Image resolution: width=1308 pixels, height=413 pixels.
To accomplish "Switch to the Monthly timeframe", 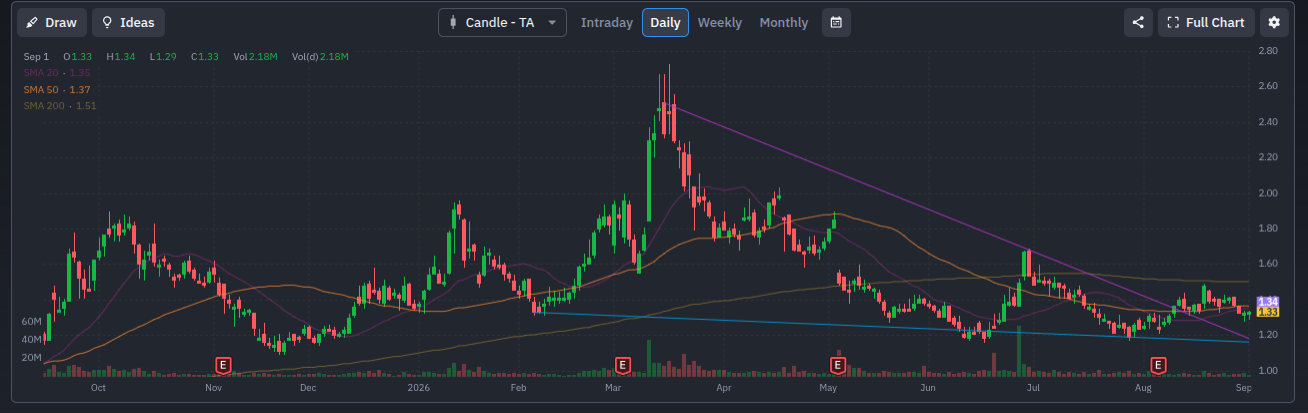I will (x=784, y=22).
